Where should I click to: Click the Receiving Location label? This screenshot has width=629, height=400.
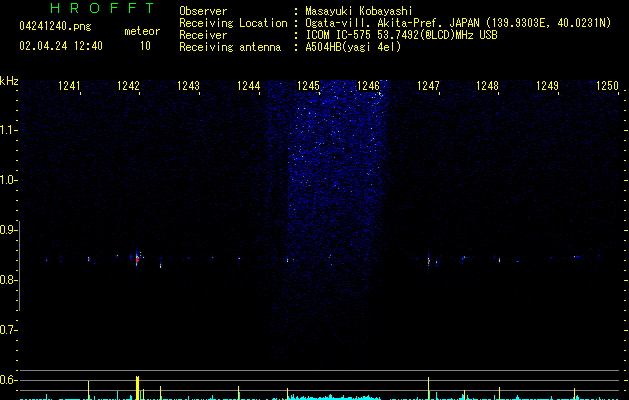[233, 23]
